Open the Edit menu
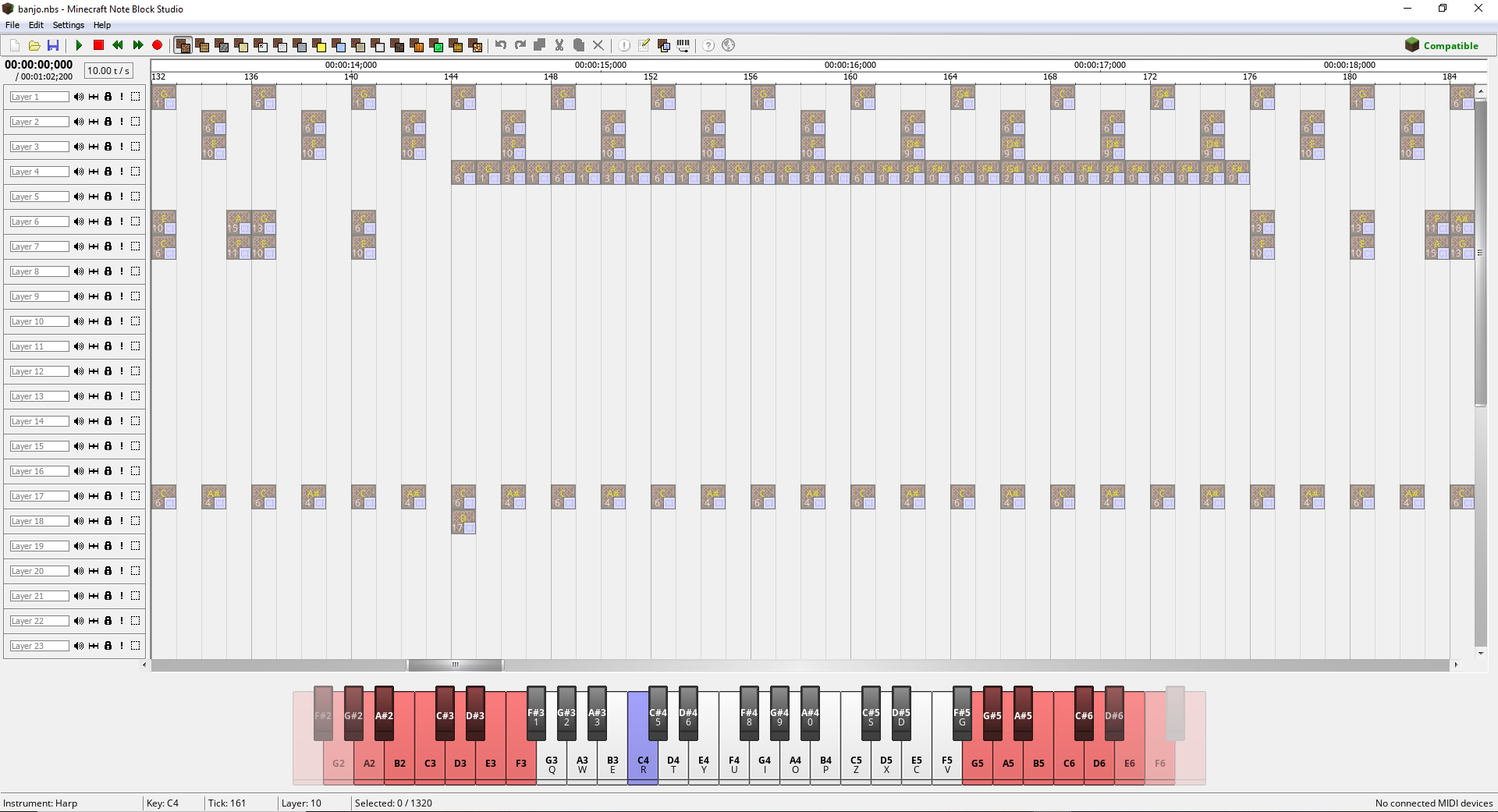This screenshot has width=1498, height=812. click(x=35, y=24)
